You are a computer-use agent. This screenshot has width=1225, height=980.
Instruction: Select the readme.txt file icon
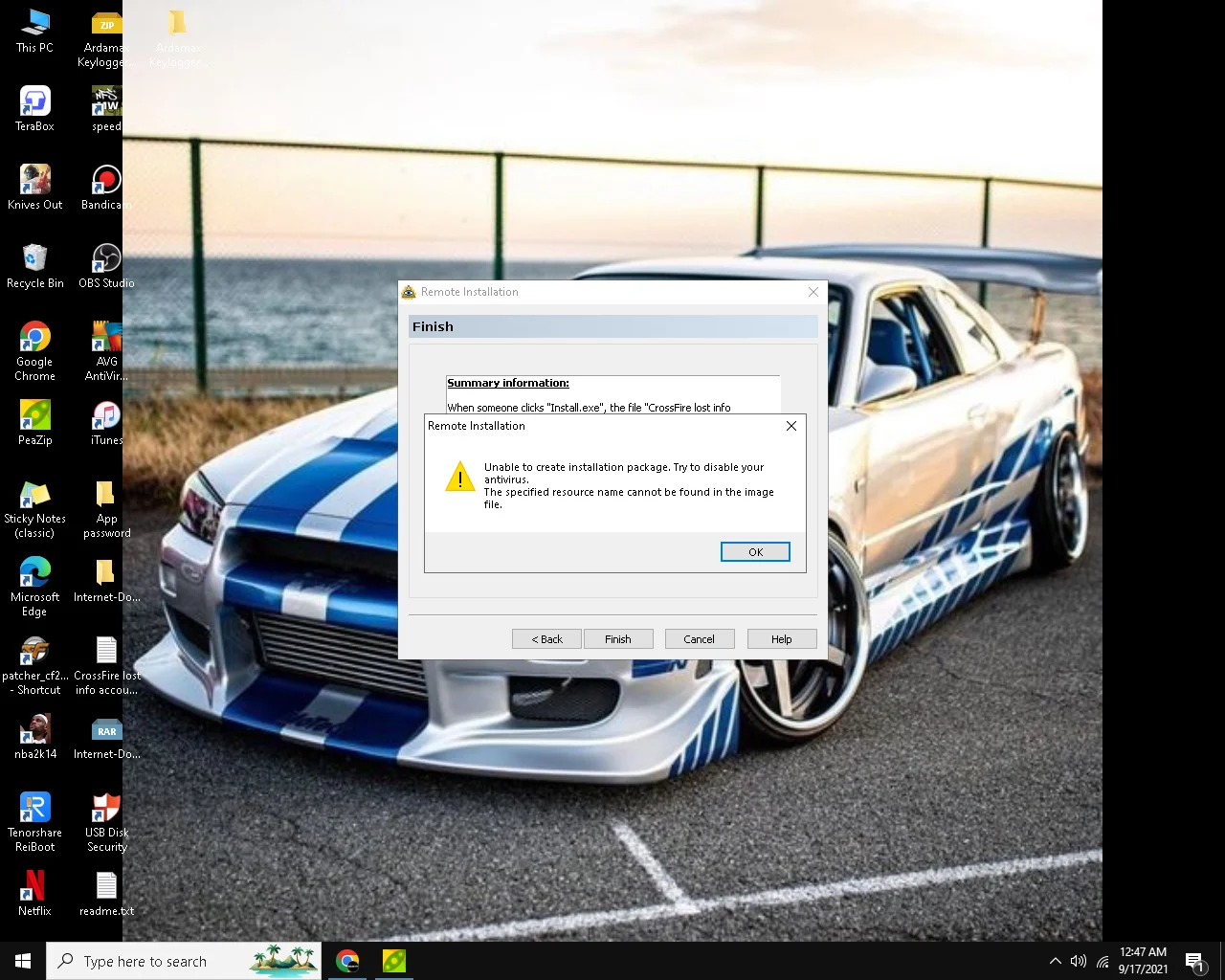106,894
